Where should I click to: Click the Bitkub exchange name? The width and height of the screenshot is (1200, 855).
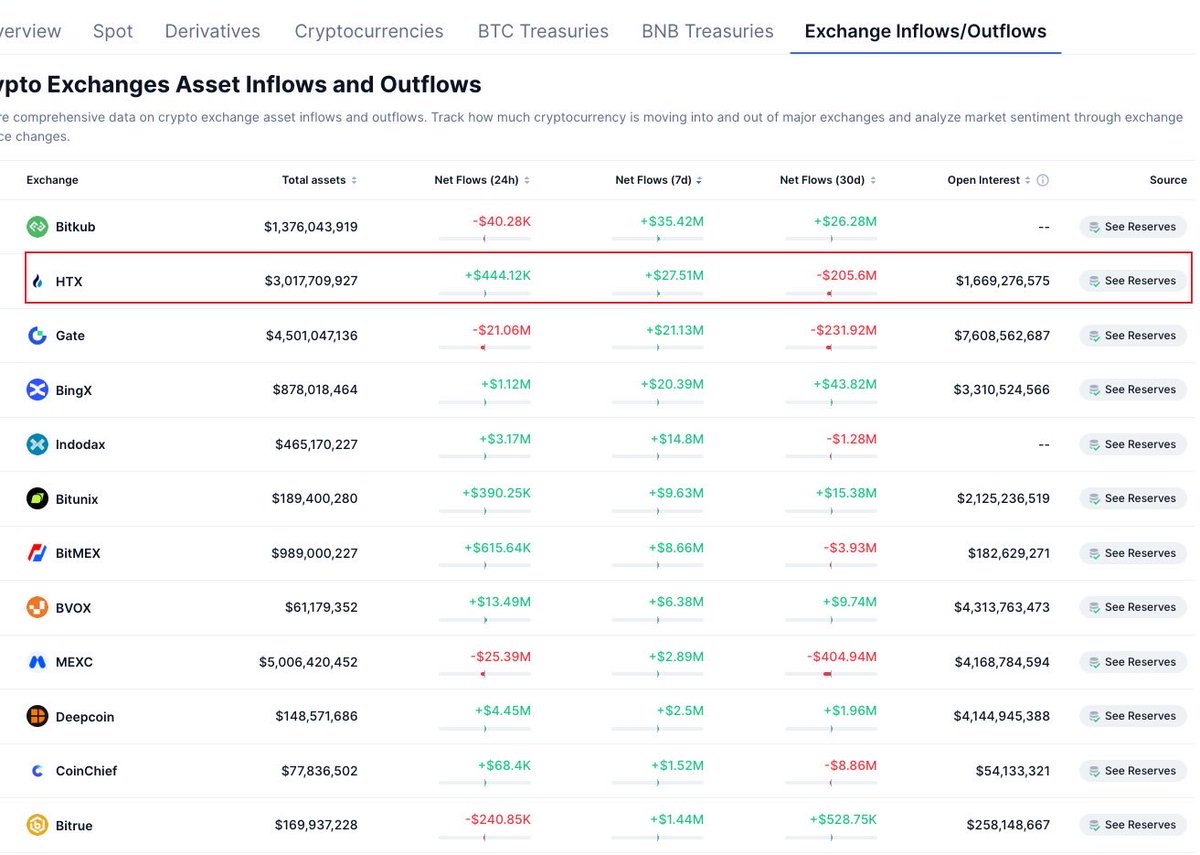click(x=75, y=227)
